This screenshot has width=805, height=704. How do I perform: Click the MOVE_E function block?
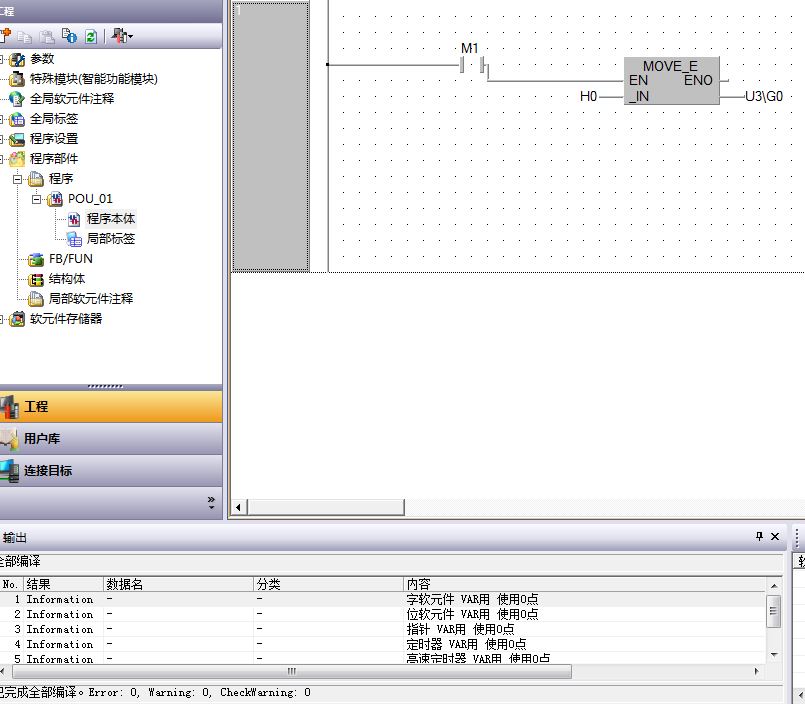669,81
